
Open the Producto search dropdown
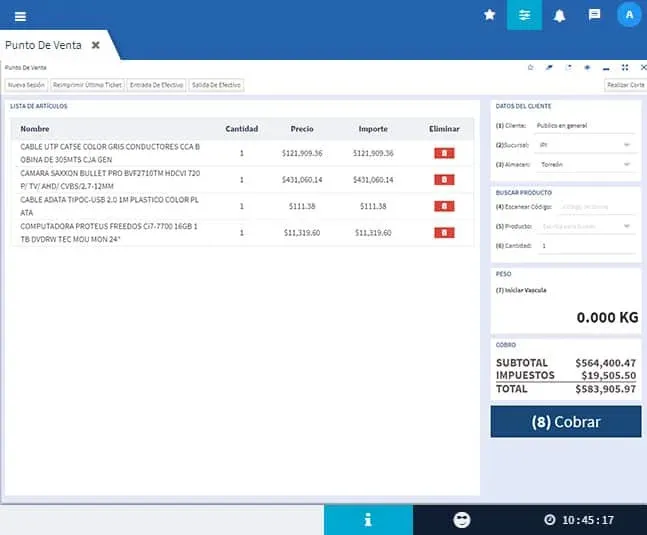point(585,226)
